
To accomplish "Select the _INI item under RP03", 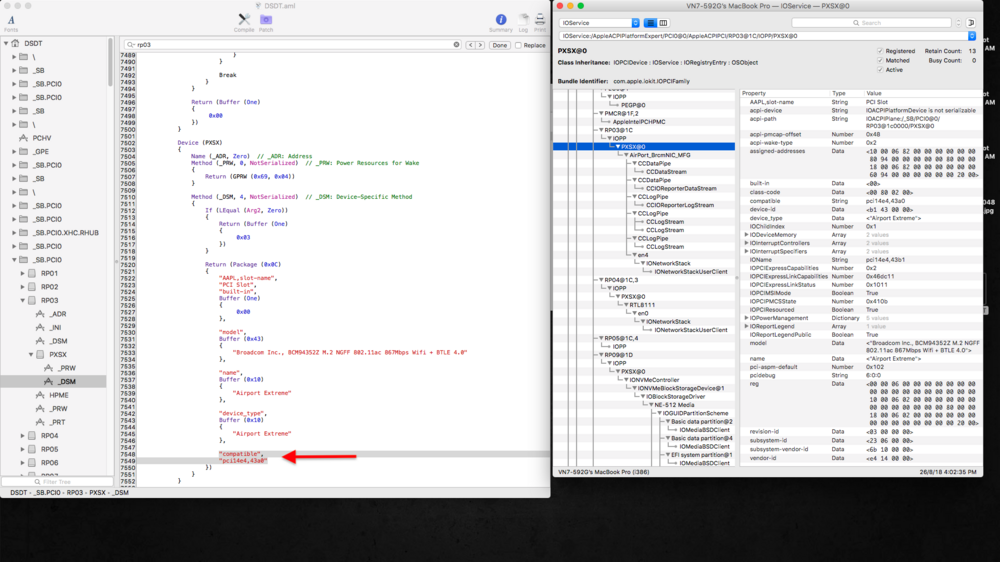I will (x=51, y=327).
